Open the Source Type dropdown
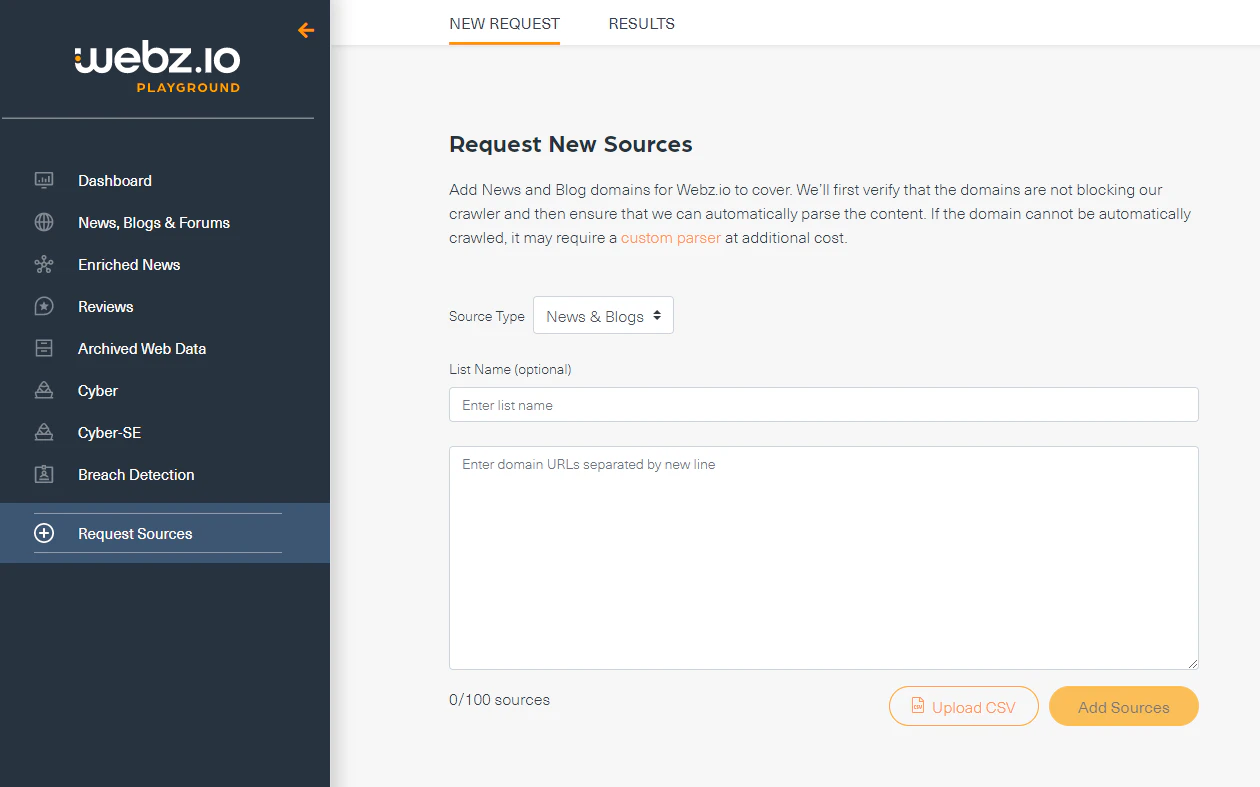The width and height of the screenshot is (1260, 787). point(603,315)
